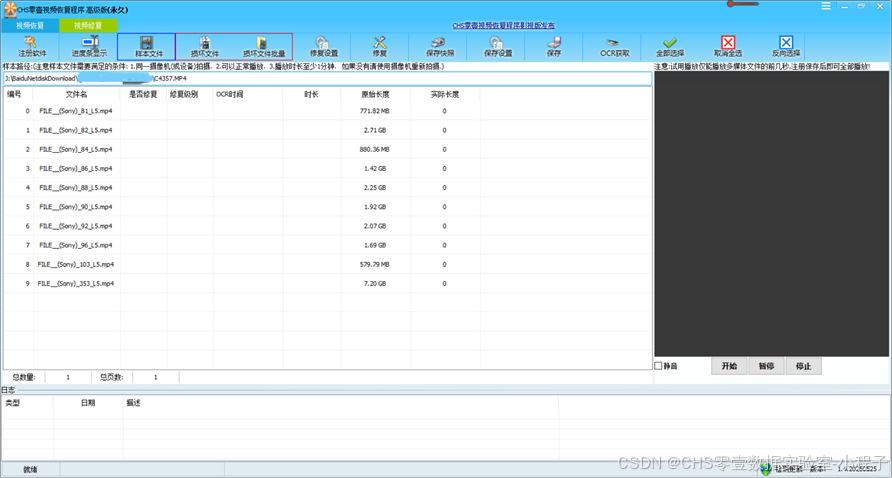Click 全部选择 select all
Screen dimensions: 892x478
[670, 47]
